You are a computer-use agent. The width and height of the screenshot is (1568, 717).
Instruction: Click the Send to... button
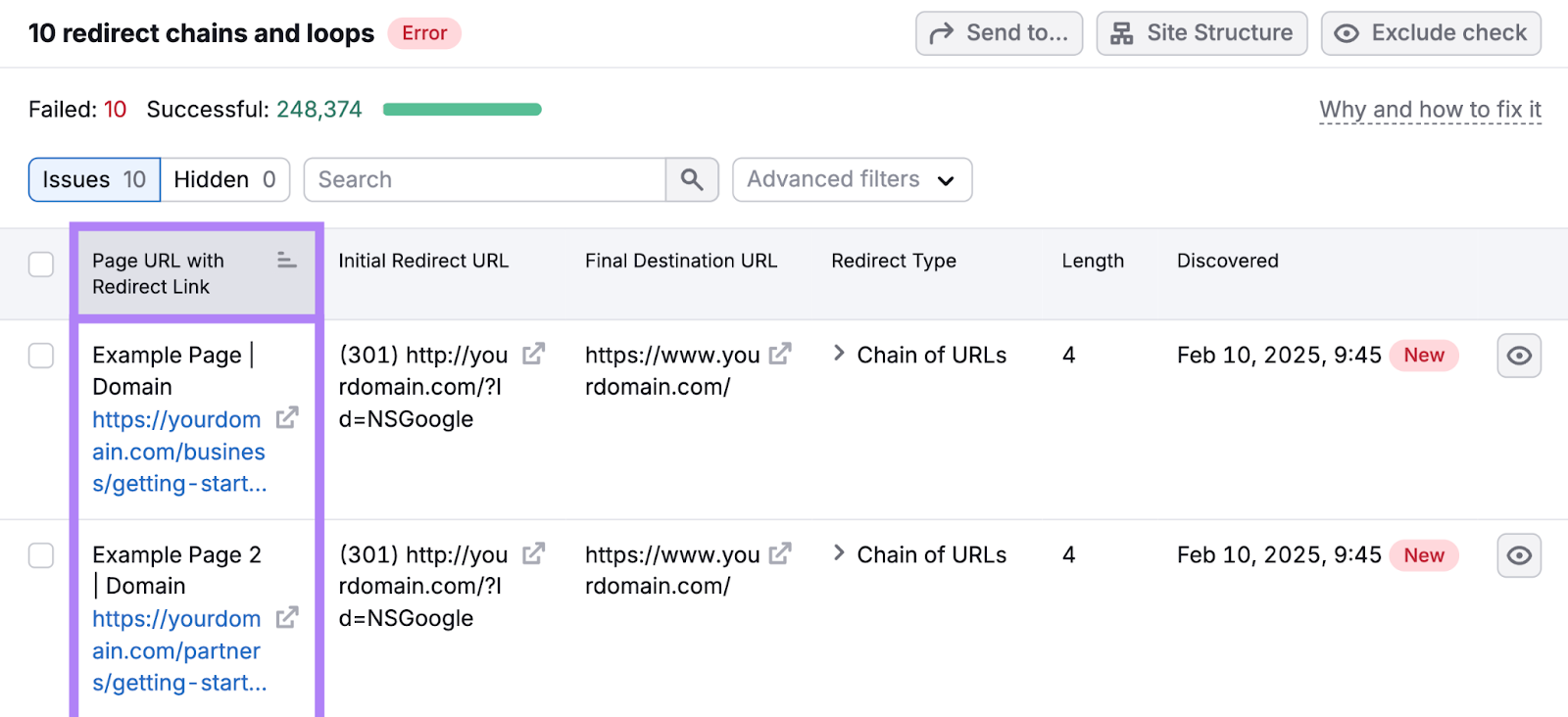point(999,33)
